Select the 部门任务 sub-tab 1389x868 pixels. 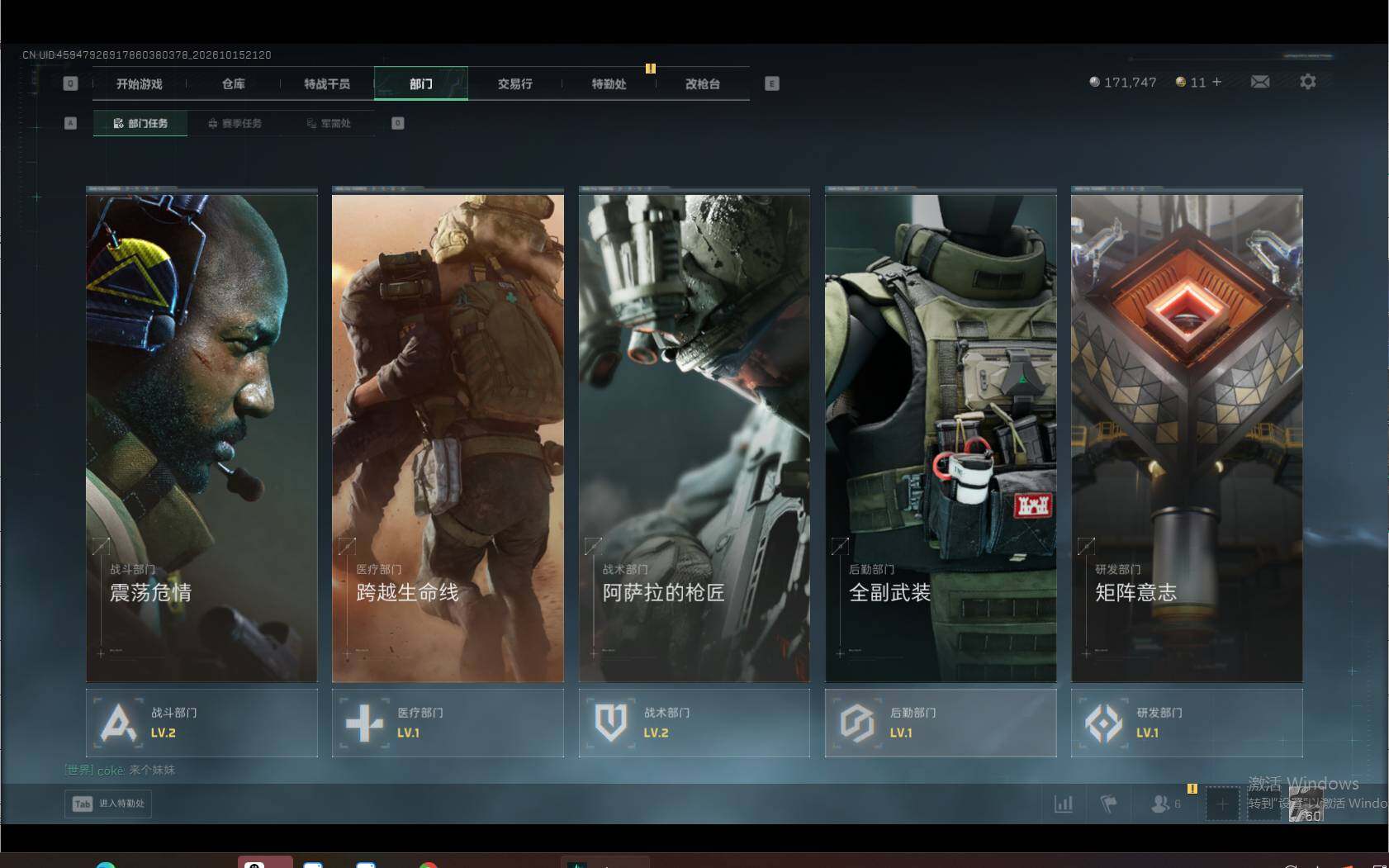pyautogui.click(x=140, y=123)
